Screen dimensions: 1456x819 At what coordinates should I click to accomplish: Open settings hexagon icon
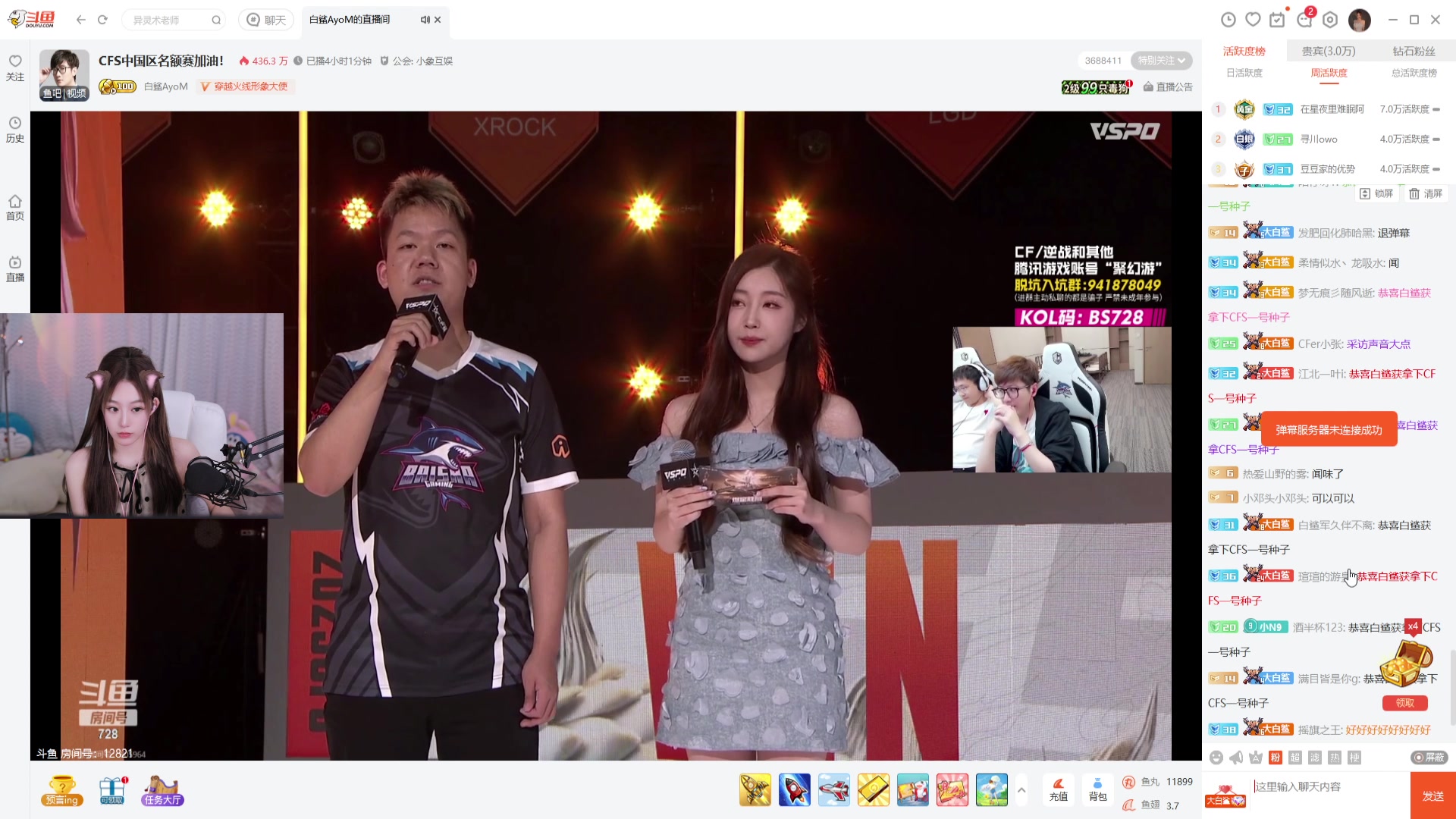click(x=1330, y=20)
